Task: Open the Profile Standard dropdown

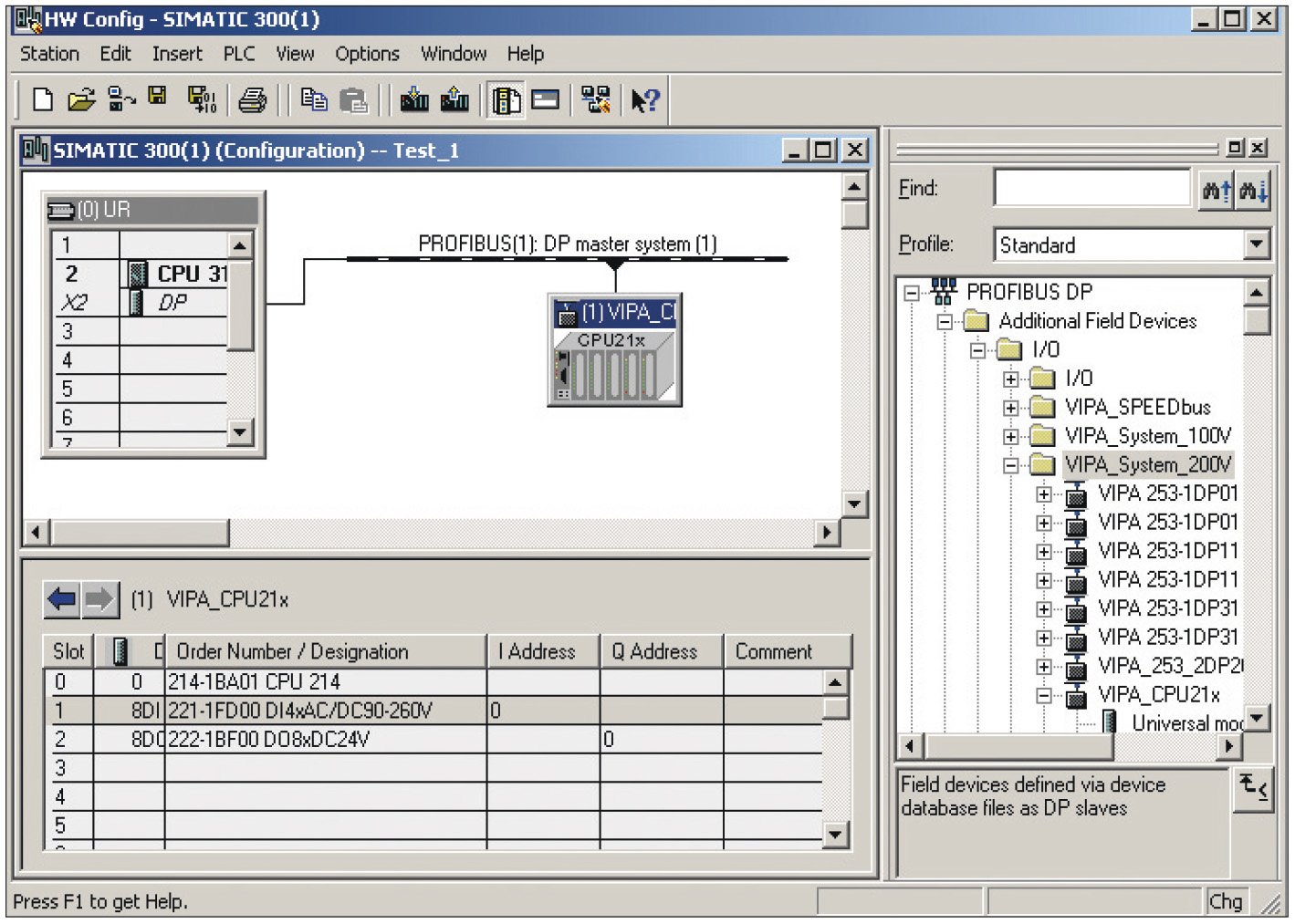Action: point(1257,244)
